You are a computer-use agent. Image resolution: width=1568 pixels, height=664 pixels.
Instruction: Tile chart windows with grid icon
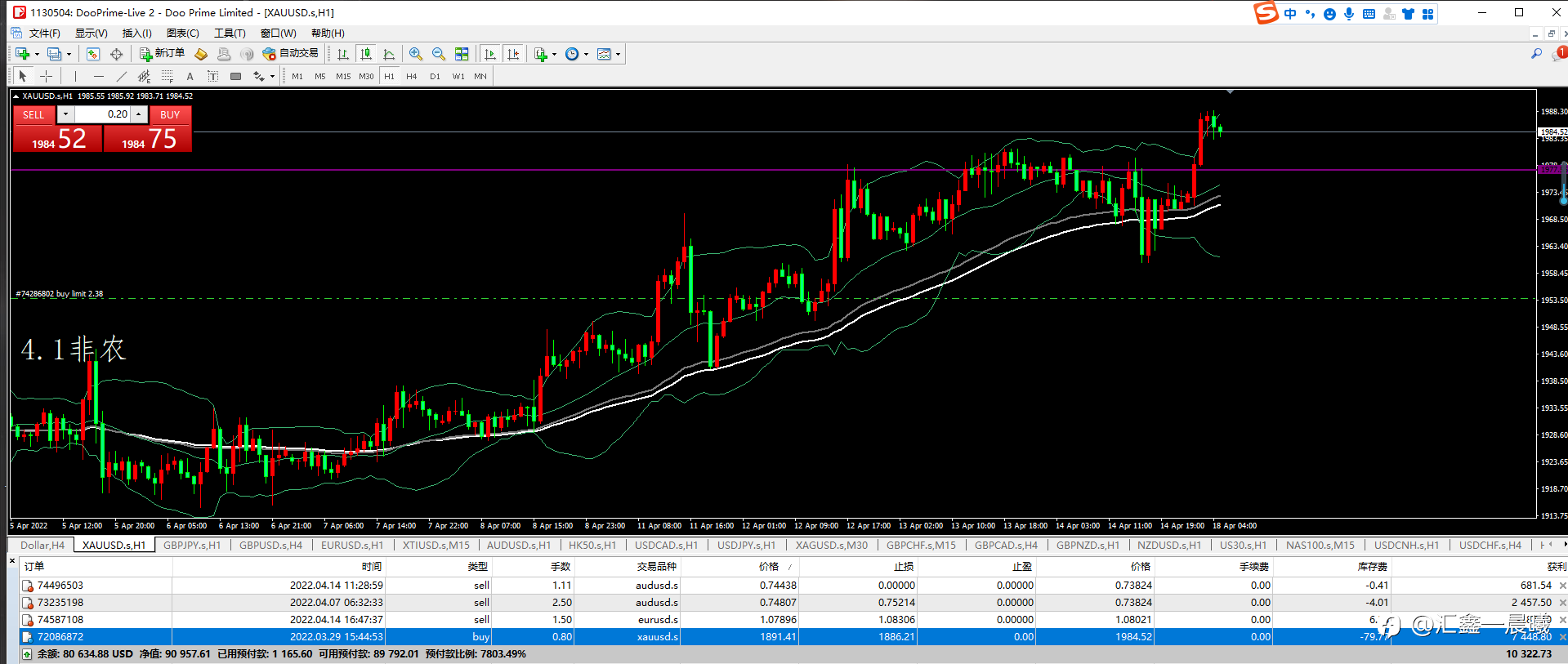(462, 54)
